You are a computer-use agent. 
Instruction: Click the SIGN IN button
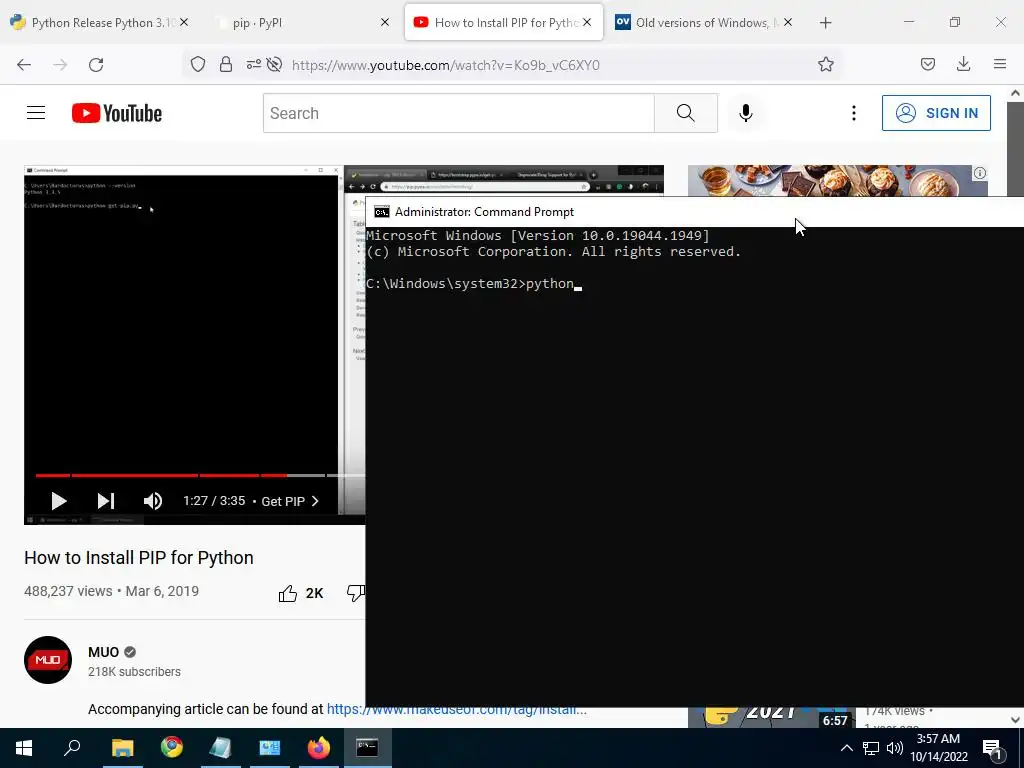(x=936, y=113)
